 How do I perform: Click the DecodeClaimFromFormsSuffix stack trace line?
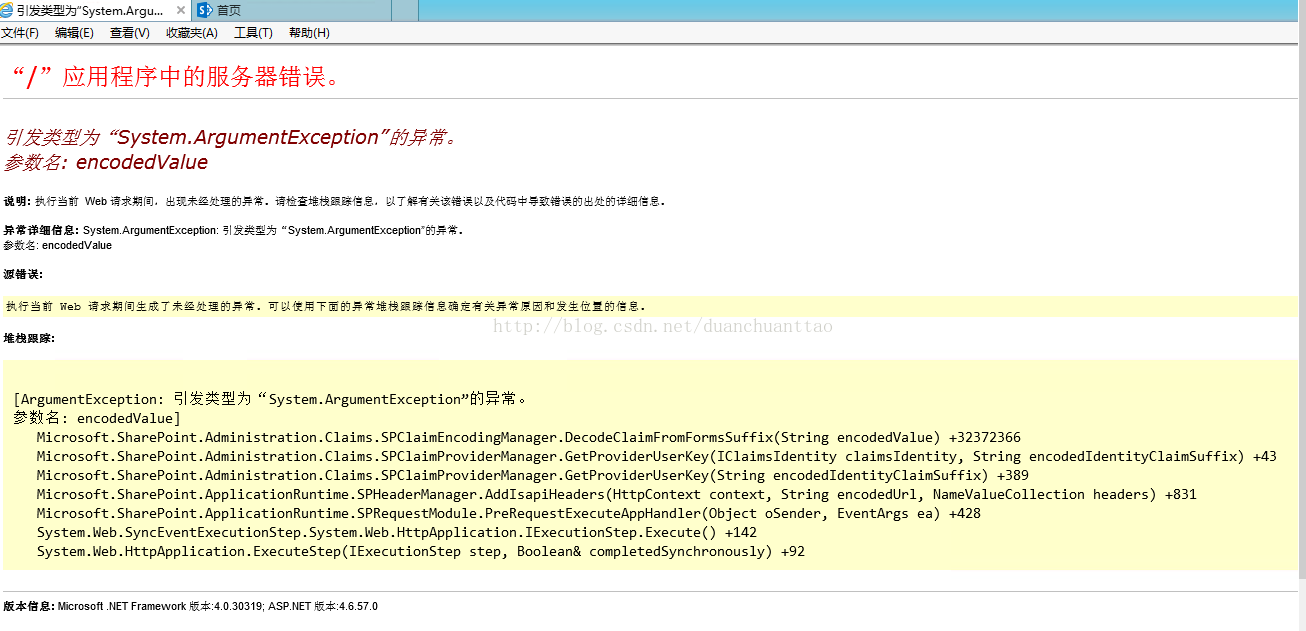coord(529,437)
